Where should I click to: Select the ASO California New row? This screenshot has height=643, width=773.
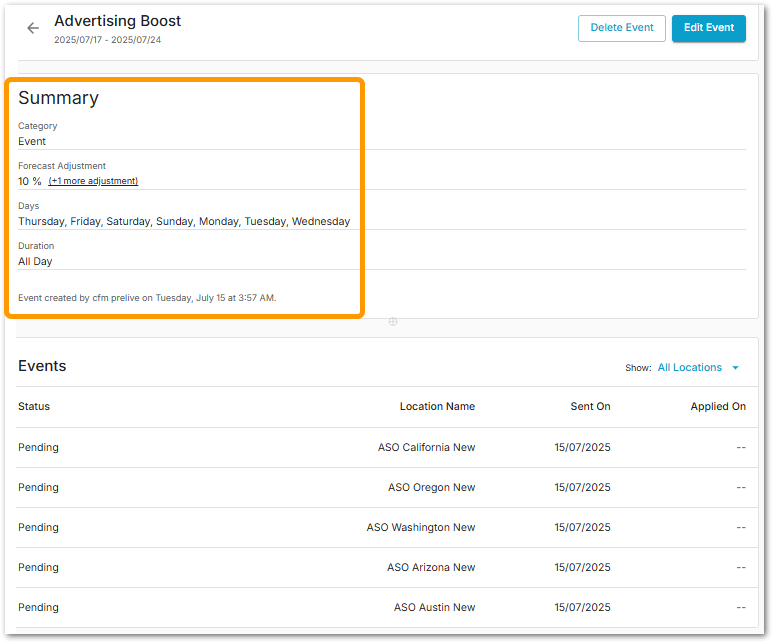point(426,448)
